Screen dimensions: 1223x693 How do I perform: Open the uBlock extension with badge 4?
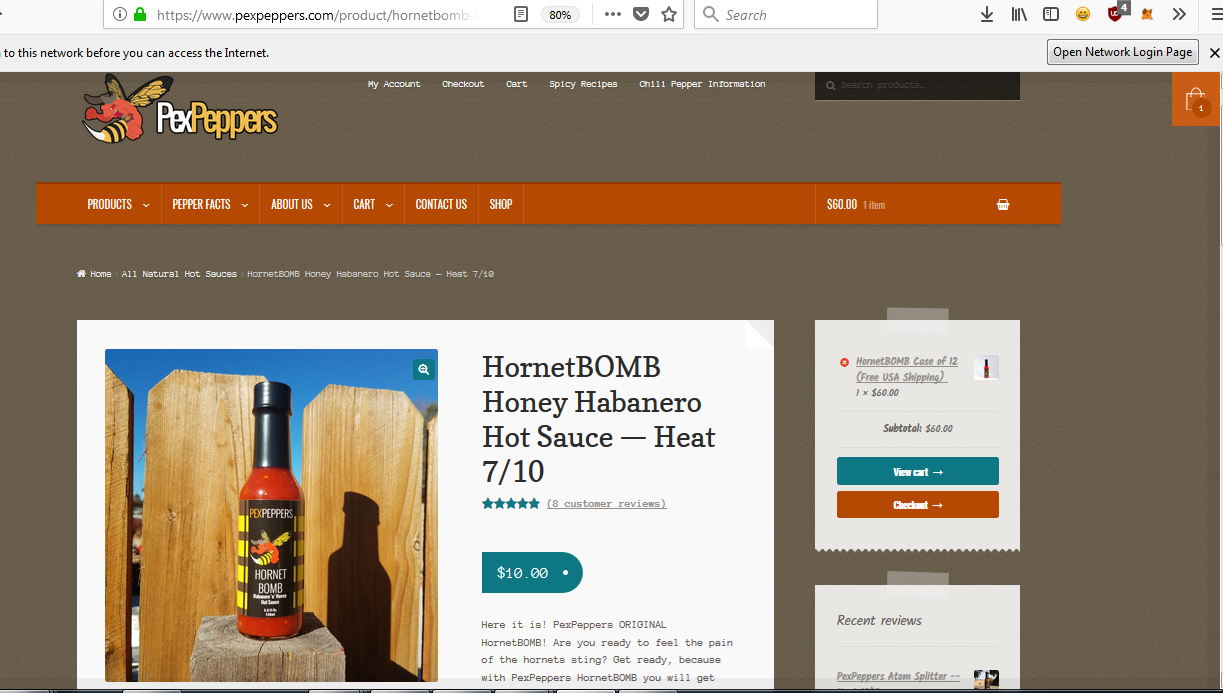click(1117, 13)
